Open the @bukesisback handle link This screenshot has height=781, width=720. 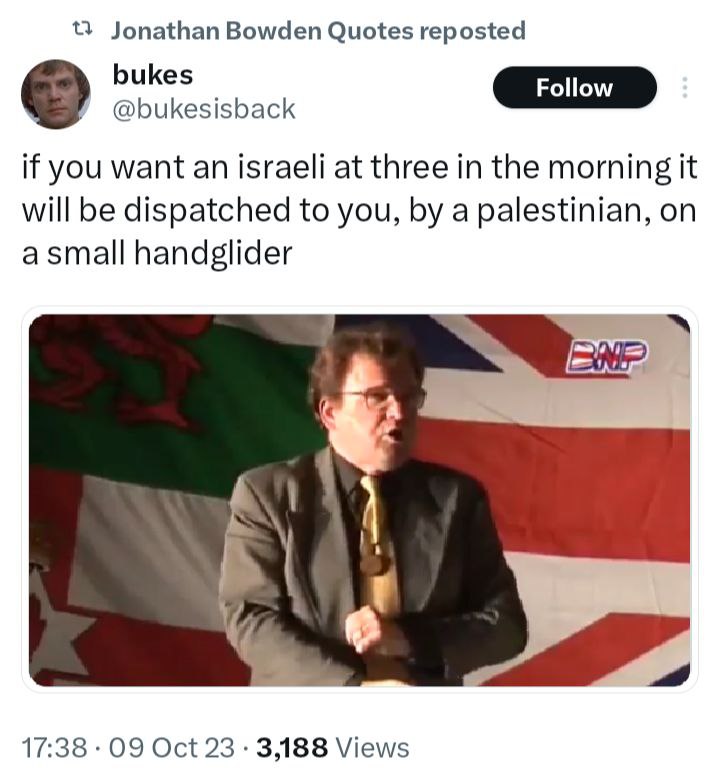(x=204, y=109)
